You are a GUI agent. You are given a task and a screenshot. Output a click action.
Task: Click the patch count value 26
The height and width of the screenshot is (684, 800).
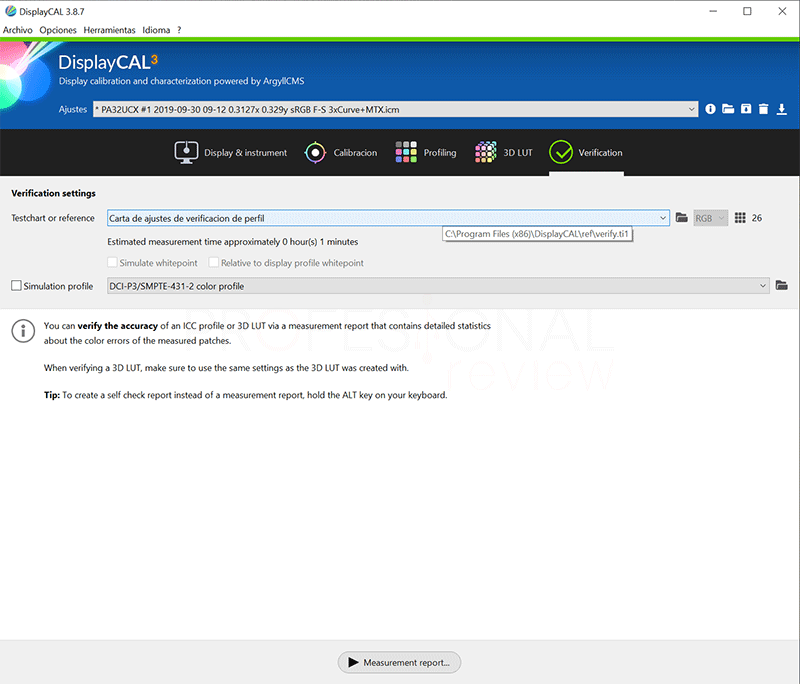[757, 218]
